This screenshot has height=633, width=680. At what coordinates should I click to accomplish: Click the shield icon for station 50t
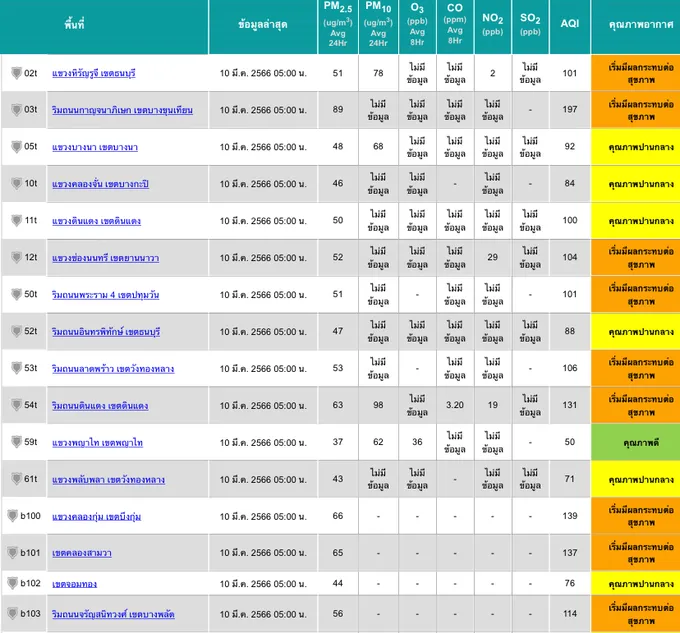pyautogui.click(x=16, y=294)
